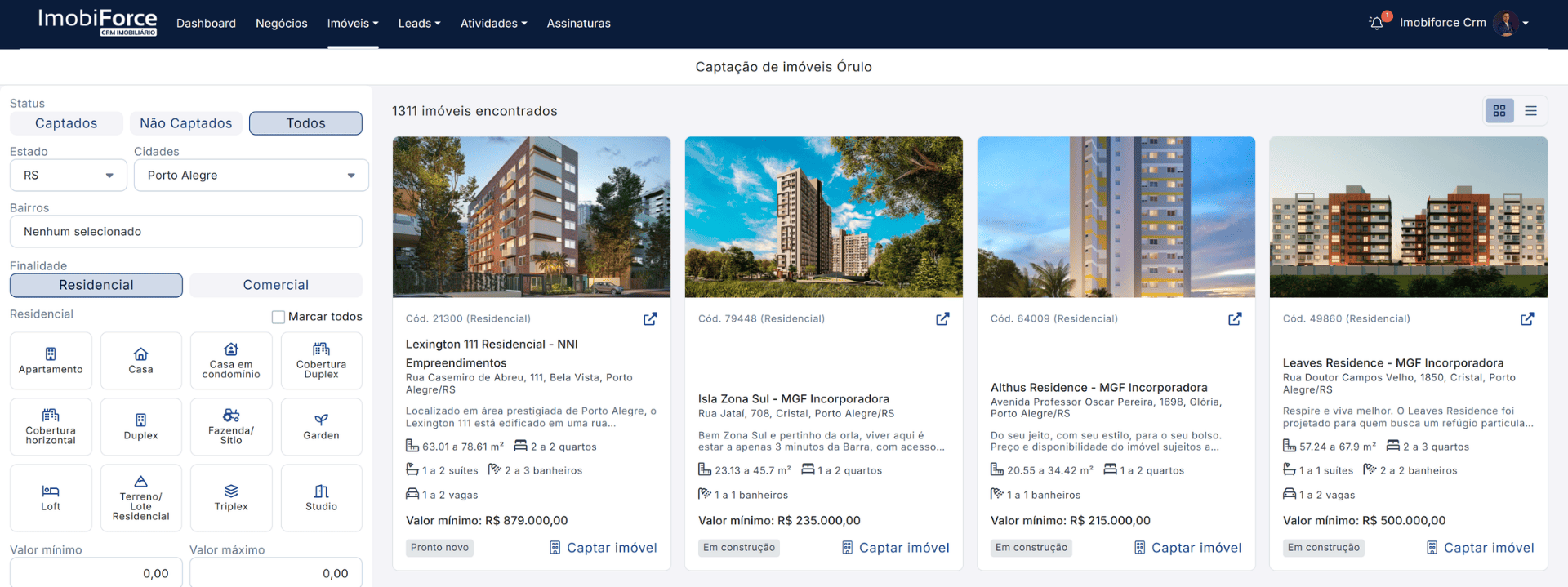The image size is (1568, 587).
Task: Click the ImobiForce logo
Action: (x=97, y=22)
